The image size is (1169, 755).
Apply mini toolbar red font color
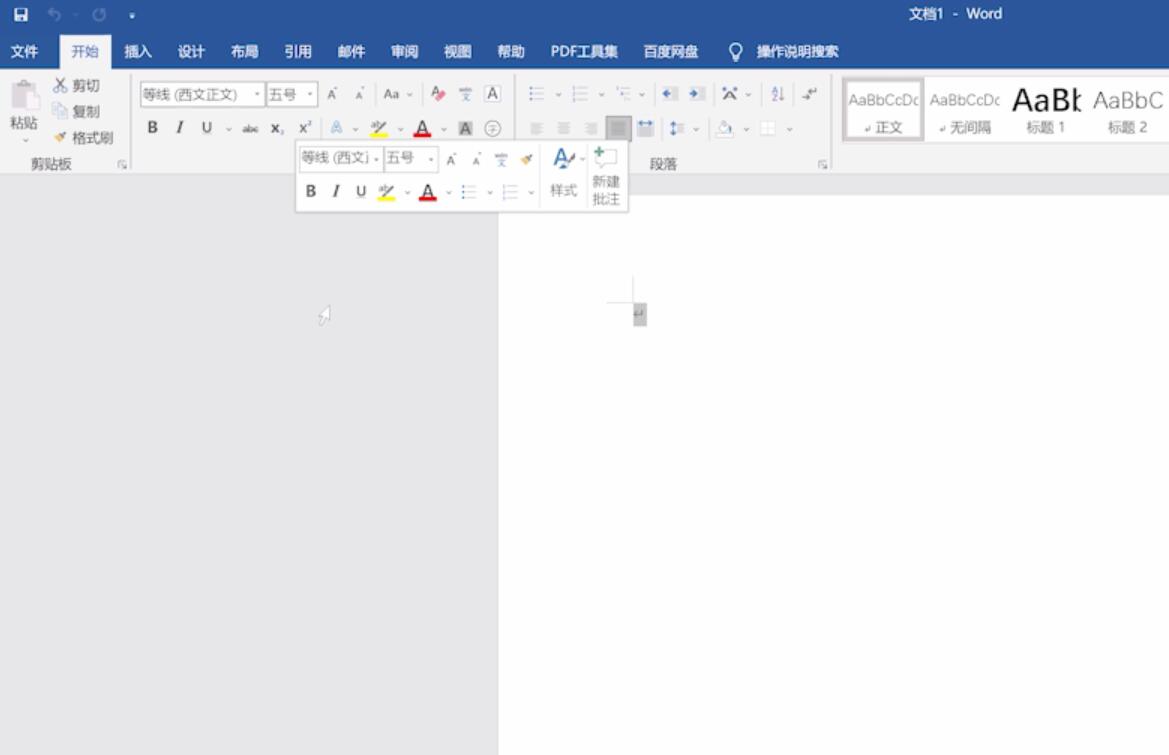tap(427, 192)
